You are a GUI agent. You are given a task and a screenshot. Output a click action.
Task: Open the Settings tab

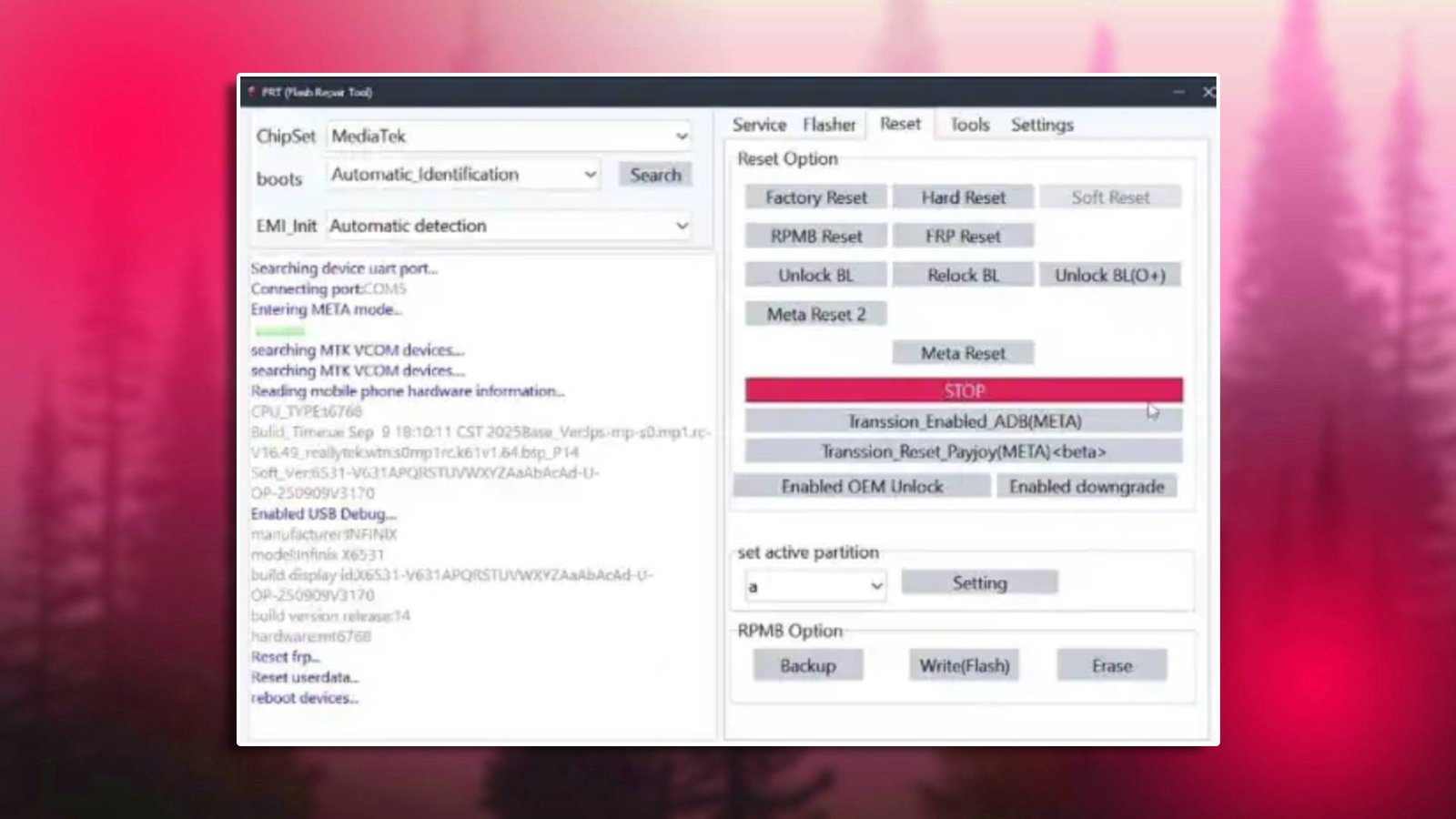[1041, 125]
